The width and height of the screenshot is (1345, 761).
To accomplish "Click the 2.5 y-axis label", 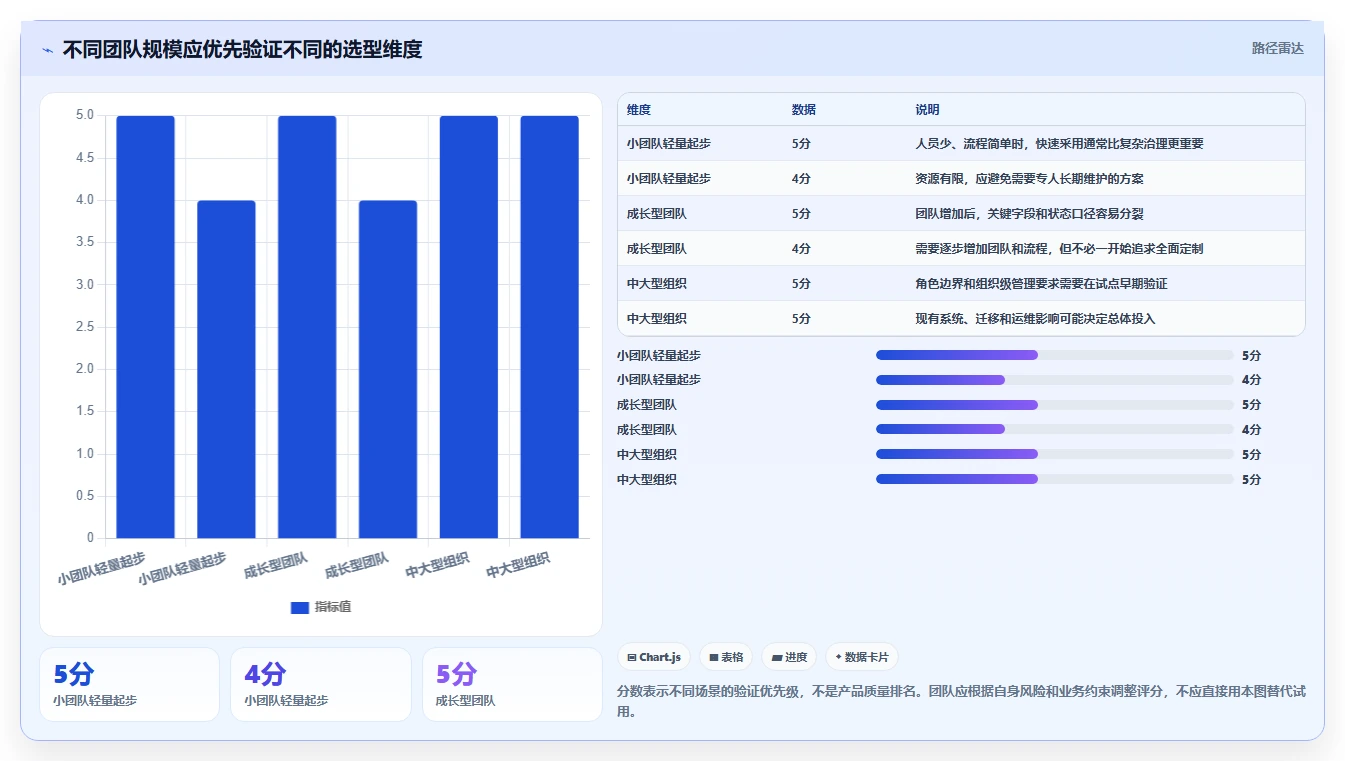I will point(85,327).
